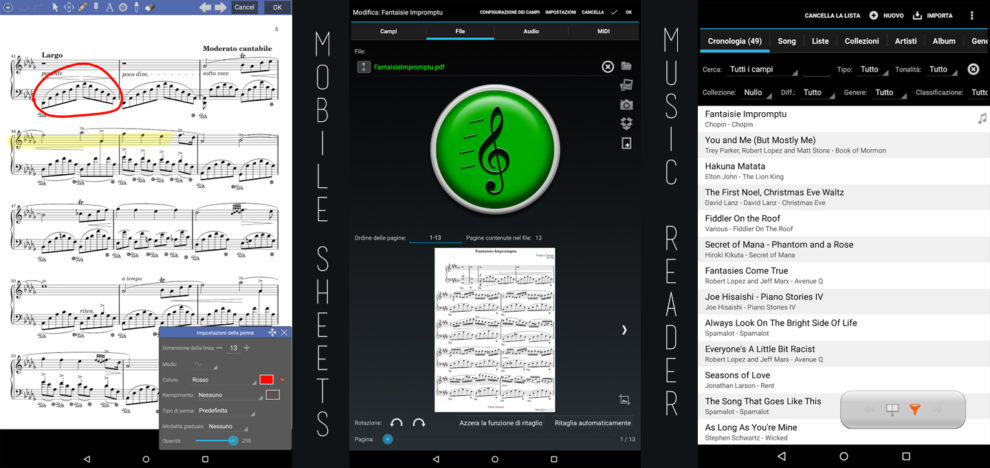The width and height of the screenshot is (990, 468).
Task: Switch to the MIDI tab
Action: (x=604, y=31)
